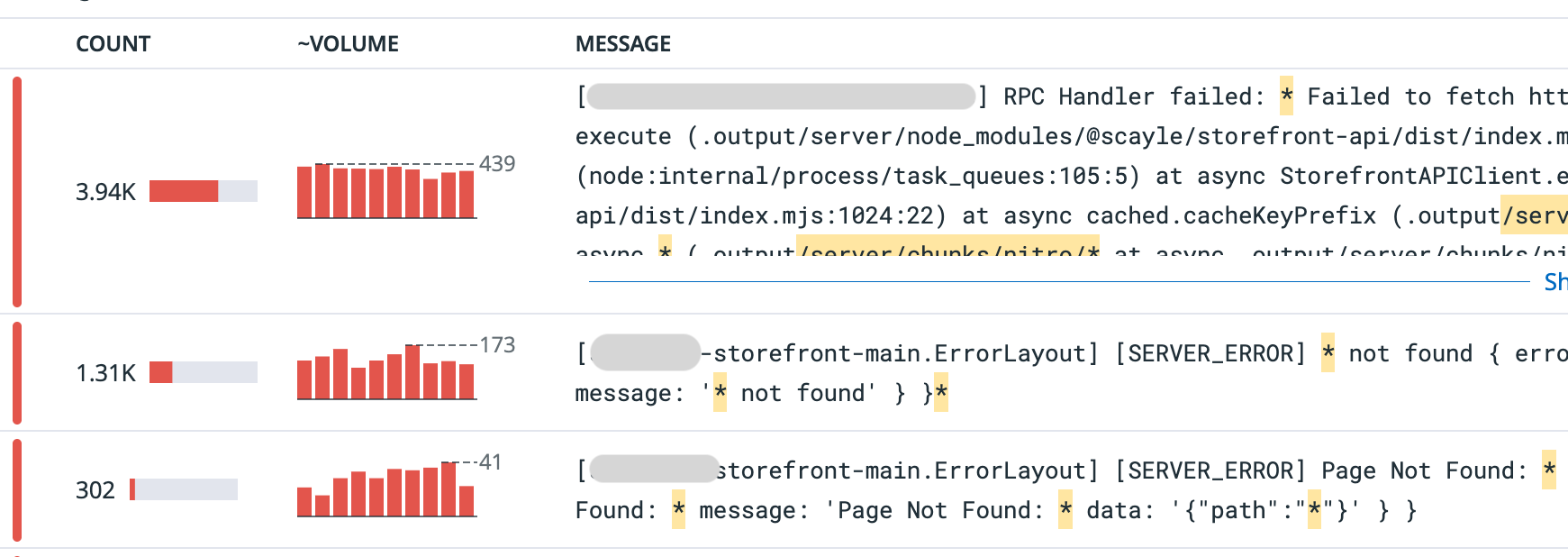
Task: Click the truncated Show more link in first row
Action: (x=1555, y=282)
